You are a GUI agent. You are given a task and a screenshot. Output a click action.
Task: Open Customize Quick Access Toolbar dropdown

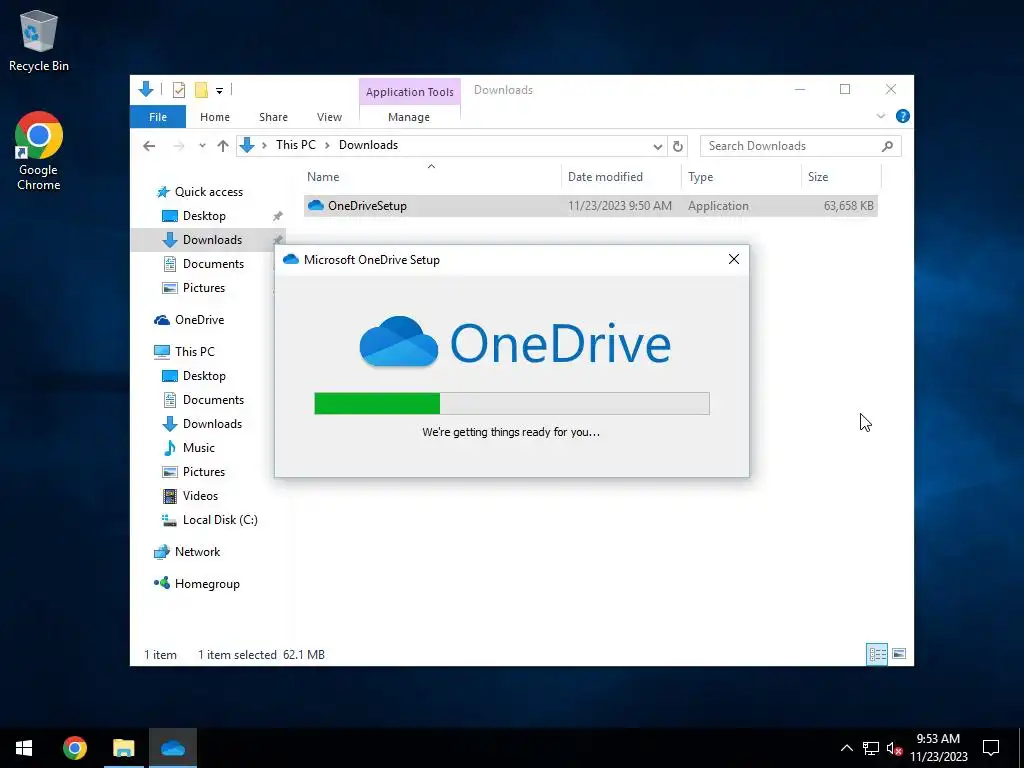click(x=219, y=90)
